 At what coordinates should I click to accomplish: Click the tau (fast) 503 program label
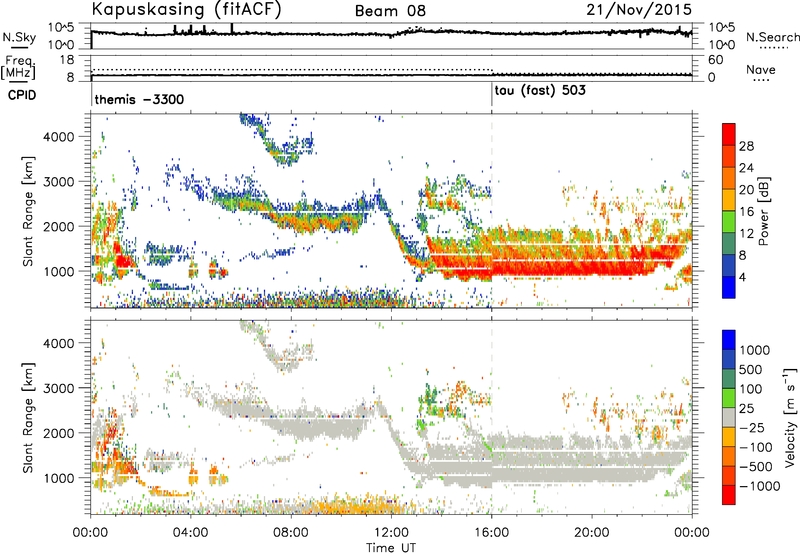tap(540, 91)
